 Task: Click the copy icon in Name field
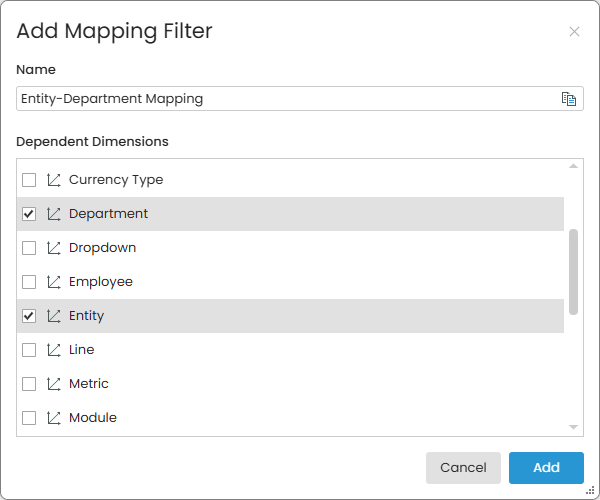[569, 99]
